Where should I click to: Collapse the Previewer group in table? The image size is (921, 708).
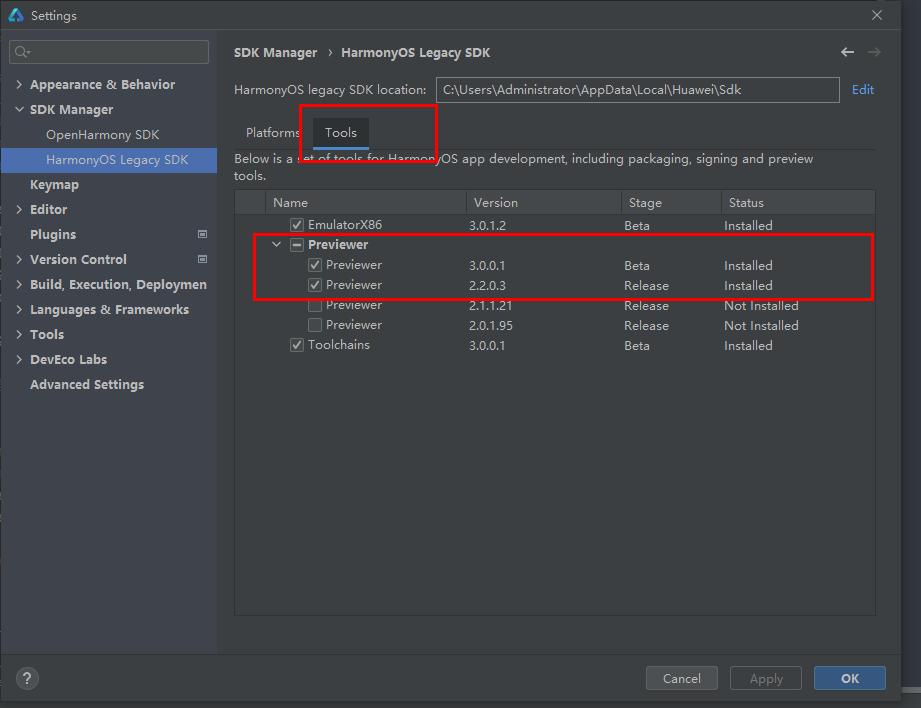[x=277, y=244]
